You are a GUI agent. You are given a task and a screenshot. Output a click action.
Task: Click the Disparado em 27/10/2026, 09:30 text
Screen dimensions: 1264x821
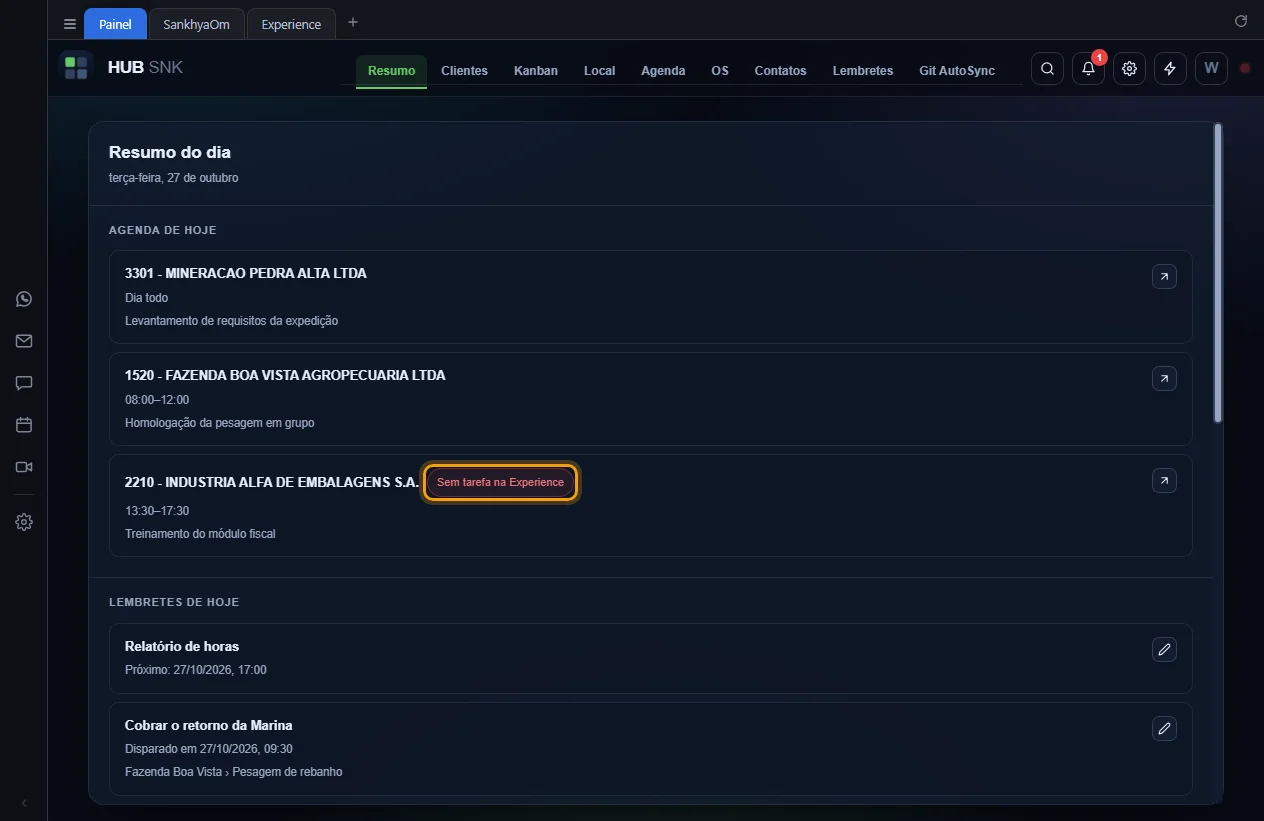(209, 749)
